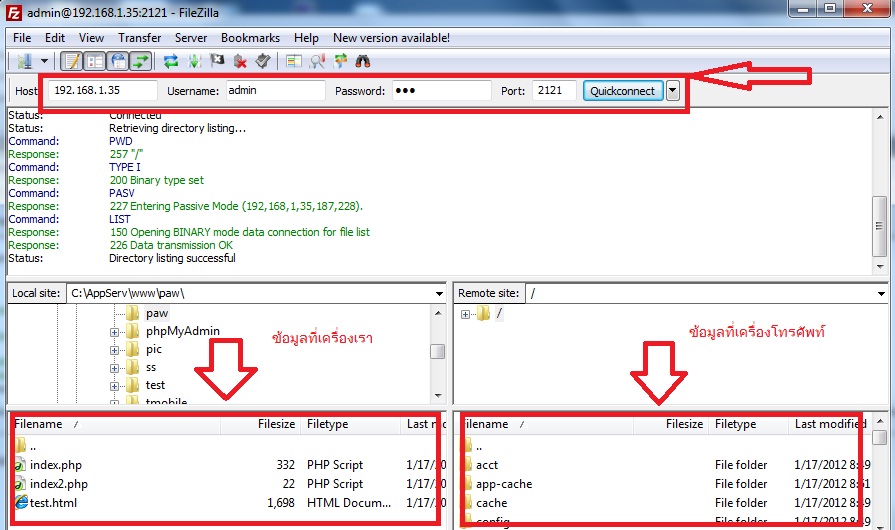This screenshot has height=530, width=895.
Task: Toggle local directory tree display
Action: pos(95,61)
